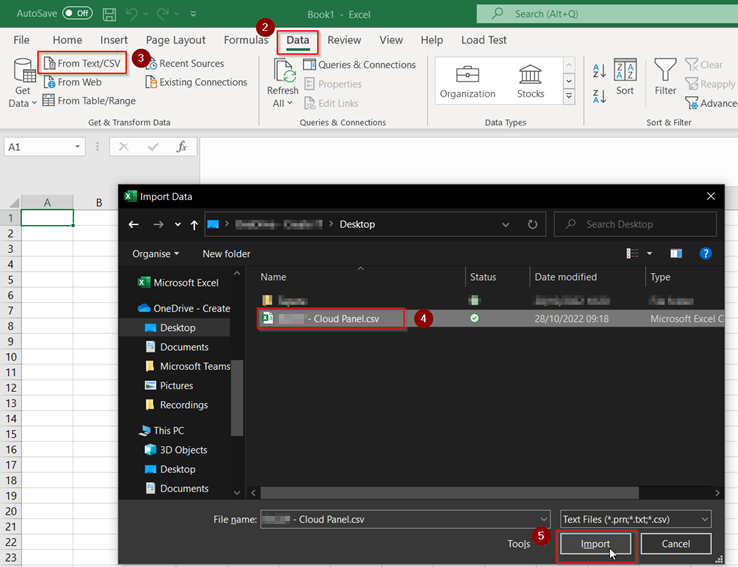
Task: Switch to the Review tab
Action: (344, 40)
